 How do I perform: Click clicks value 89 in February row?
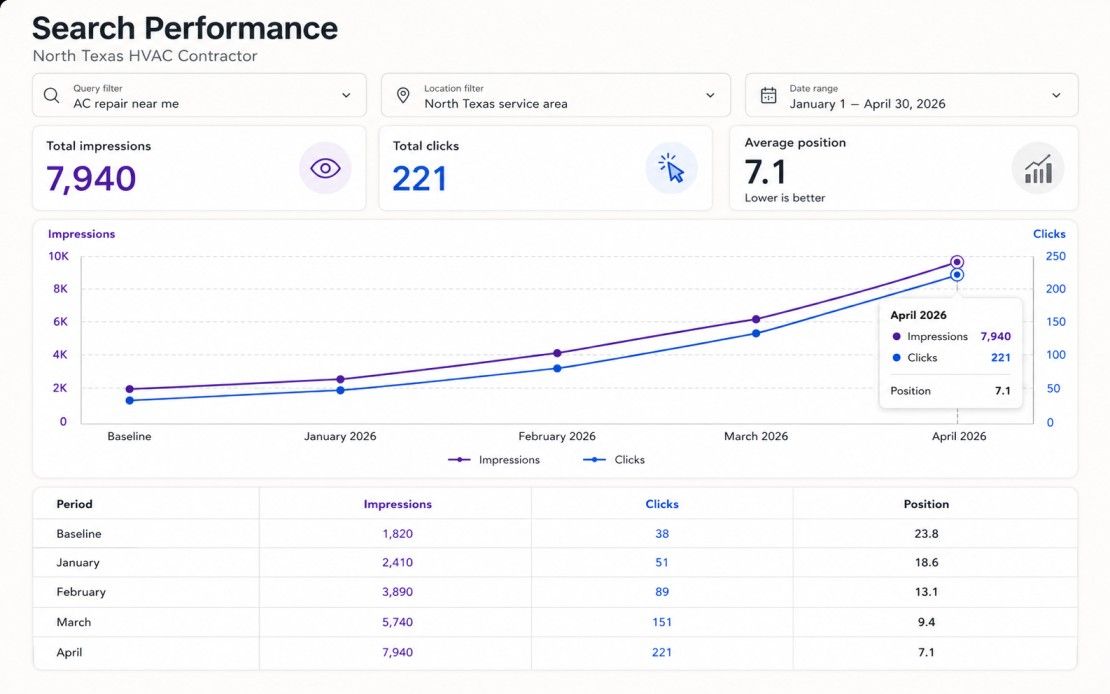click(662, 592)
